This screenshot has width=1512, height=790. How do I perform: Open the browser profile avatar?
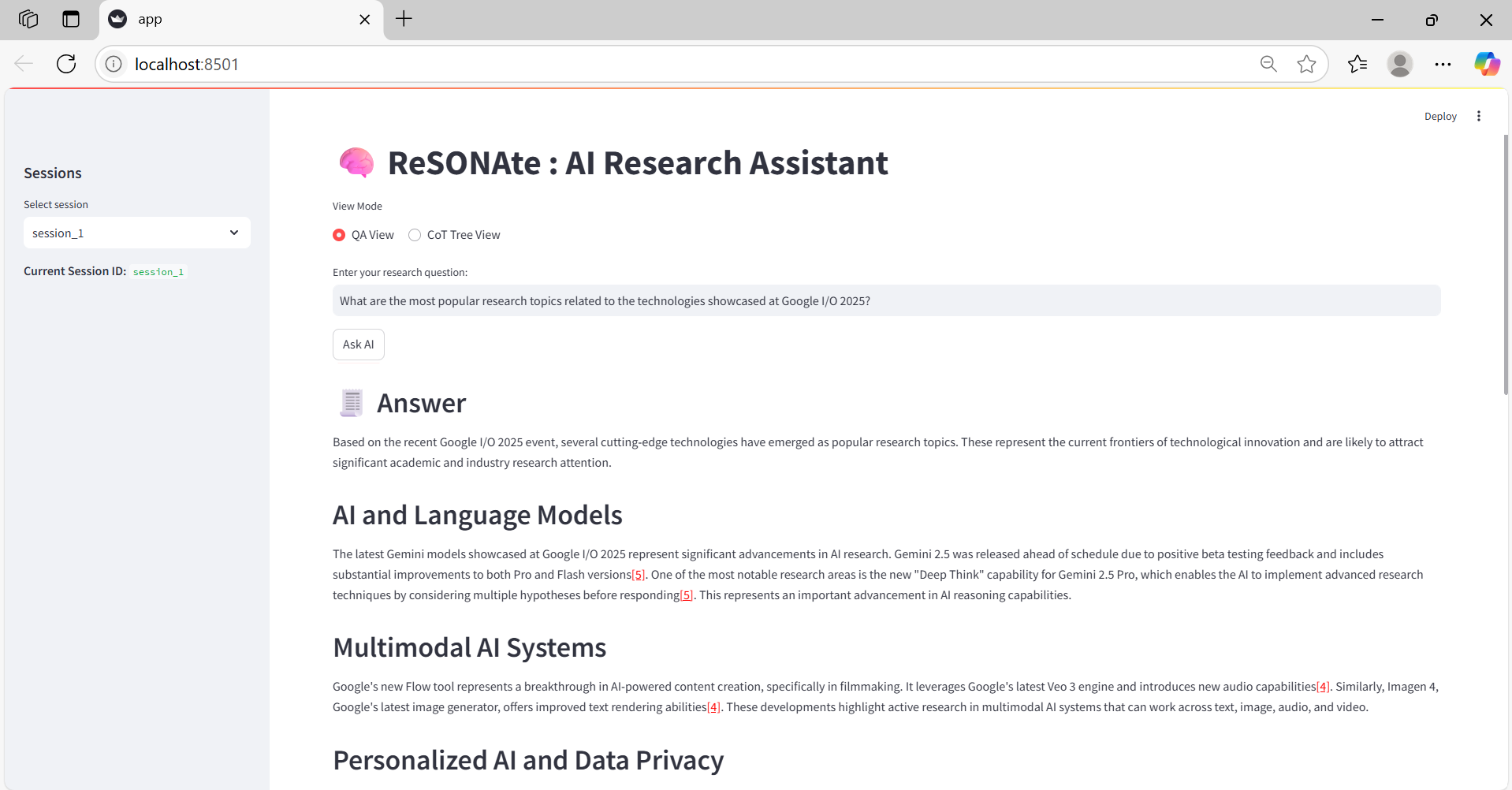[x=1400, y=64]
